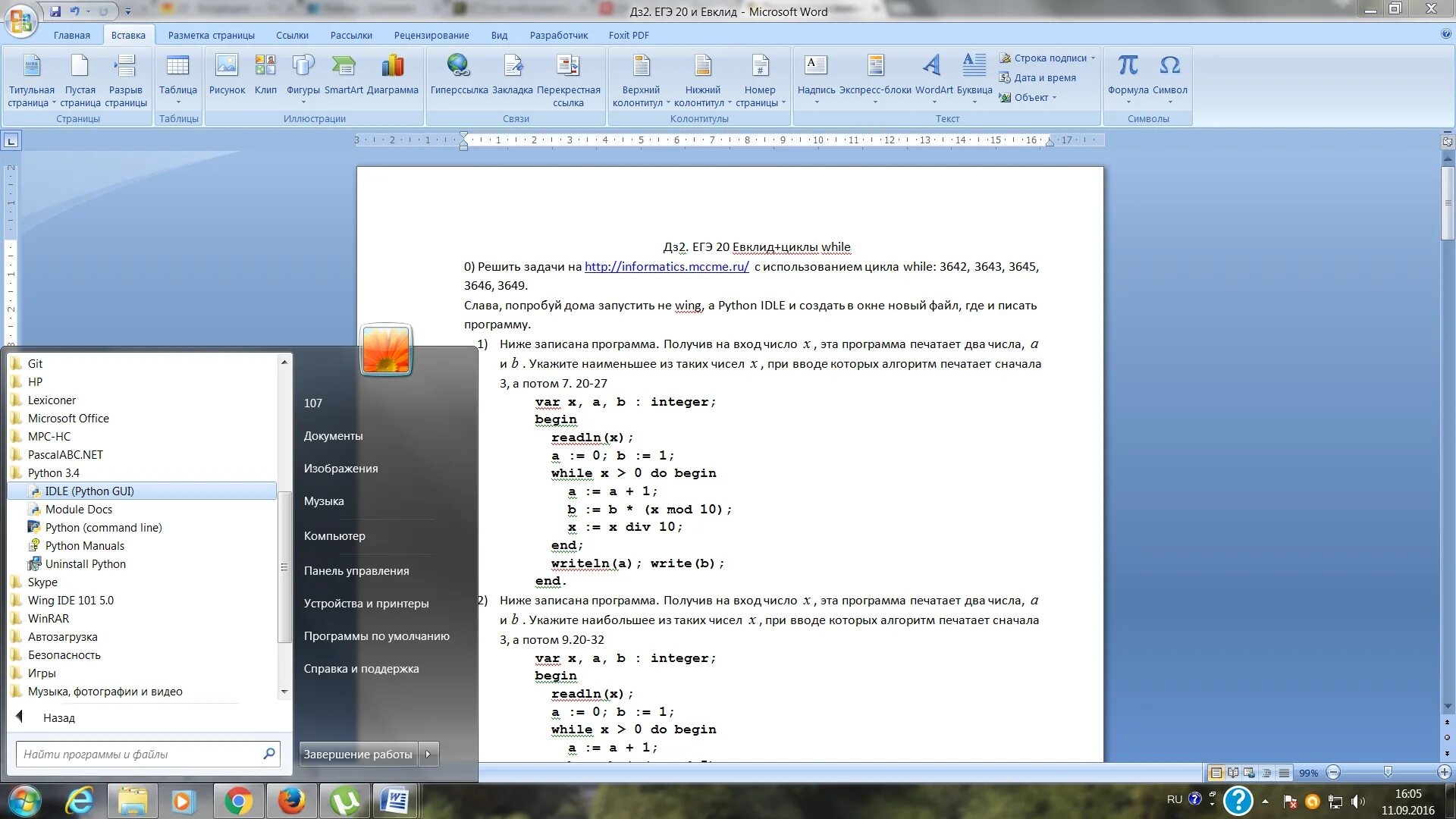This screenshot has height=819, width=1456.
Task: Expand the shutdown options arrow
Action: 428,754
